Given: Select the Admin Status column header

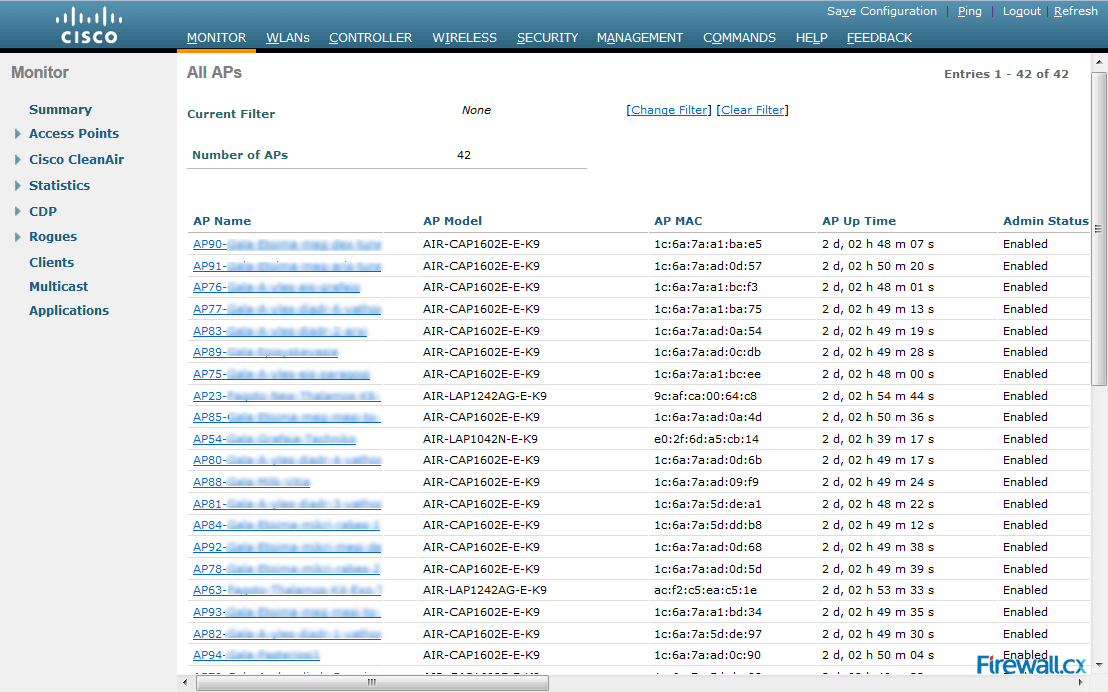Looking at the screenshot, I should click(x=1045, y=221).
